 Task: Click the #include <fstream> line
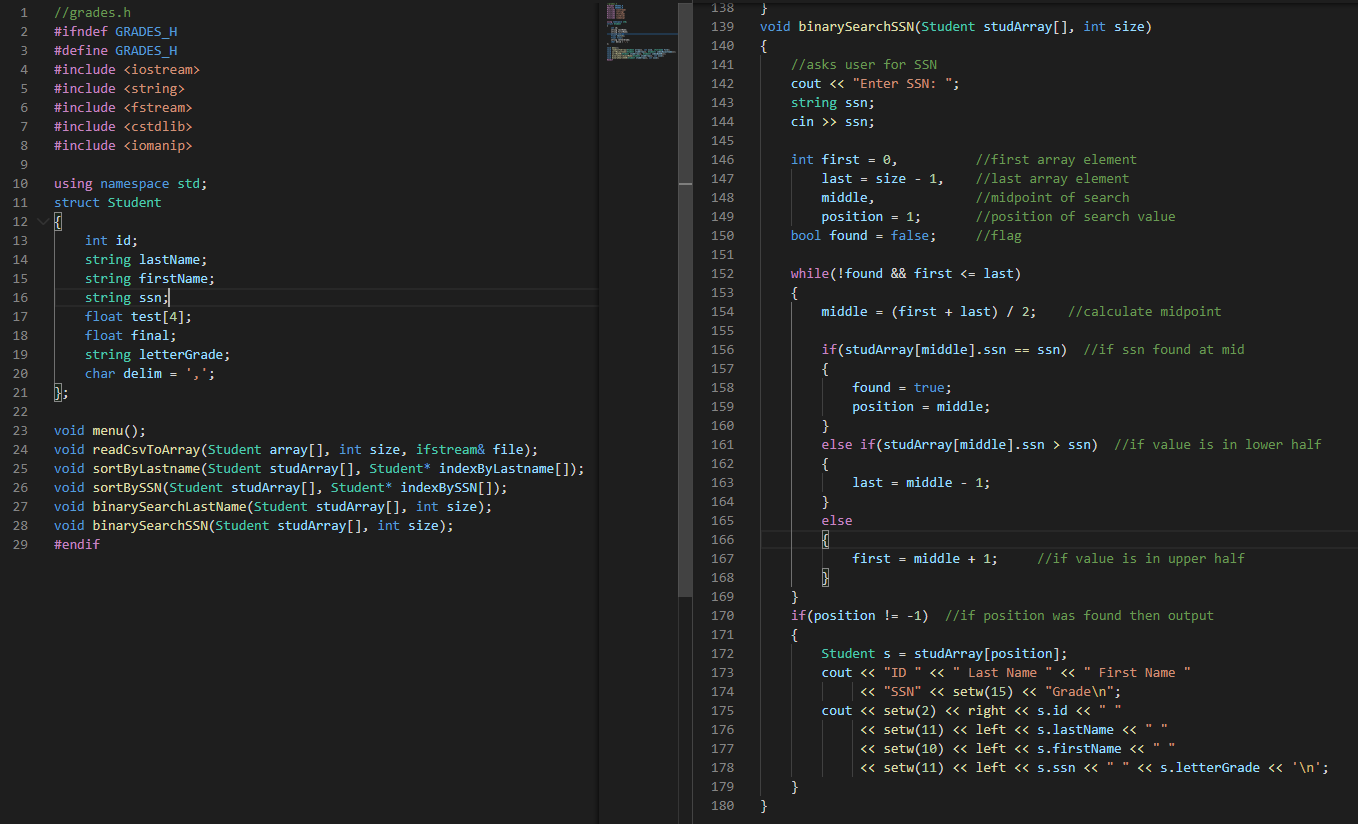point(123,107)
